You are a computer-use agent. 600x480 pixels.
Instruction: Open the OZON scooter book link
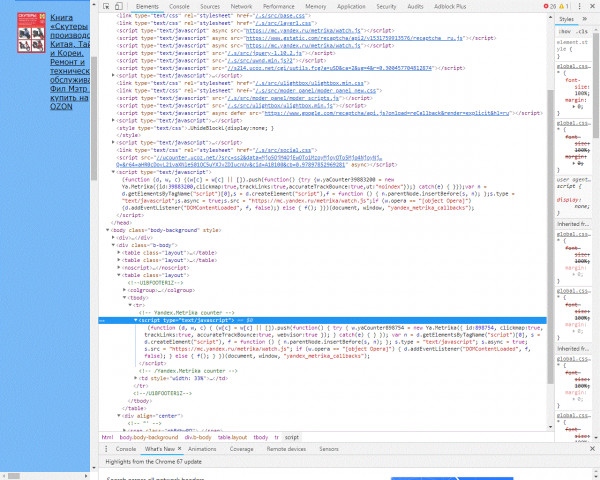tap(70, 62)
